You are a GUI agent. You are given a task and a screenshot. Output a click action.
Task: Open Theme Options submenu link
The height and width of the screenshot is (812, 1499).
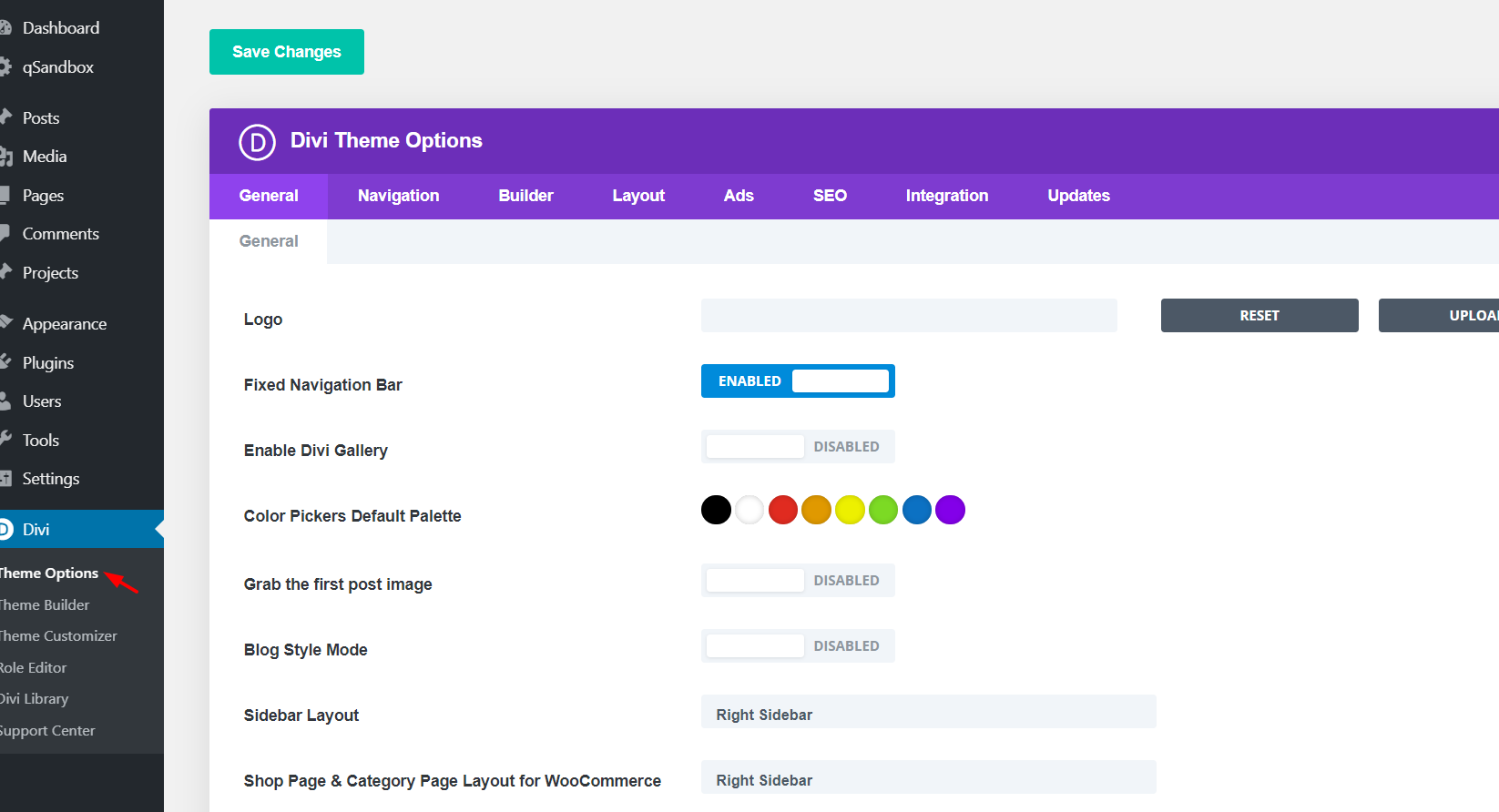[49, 573]
